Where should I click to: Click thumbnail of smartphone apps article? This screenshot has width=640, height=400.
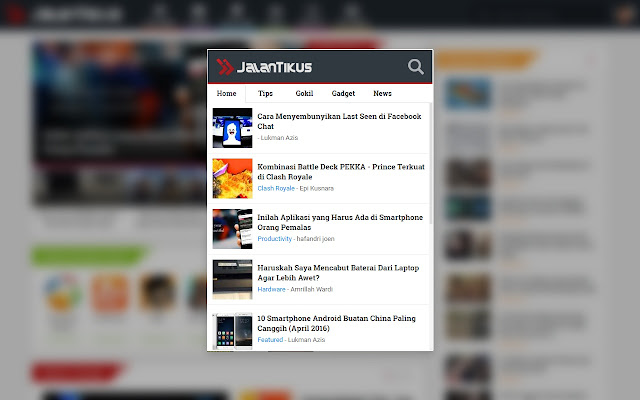click(x=232, y=229)
